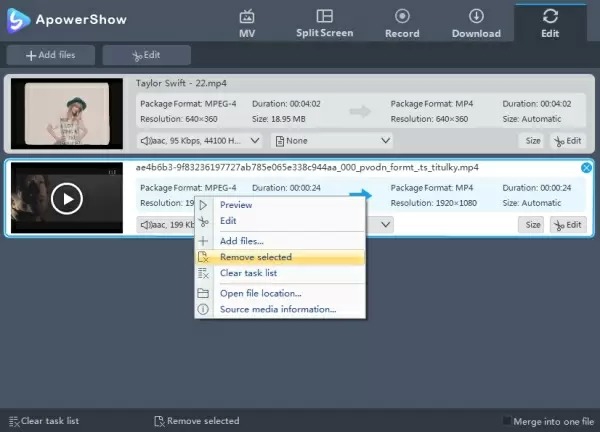Click the Add files button
The height and width of the screenshot is (432, 600).
[x=51, y=55]
